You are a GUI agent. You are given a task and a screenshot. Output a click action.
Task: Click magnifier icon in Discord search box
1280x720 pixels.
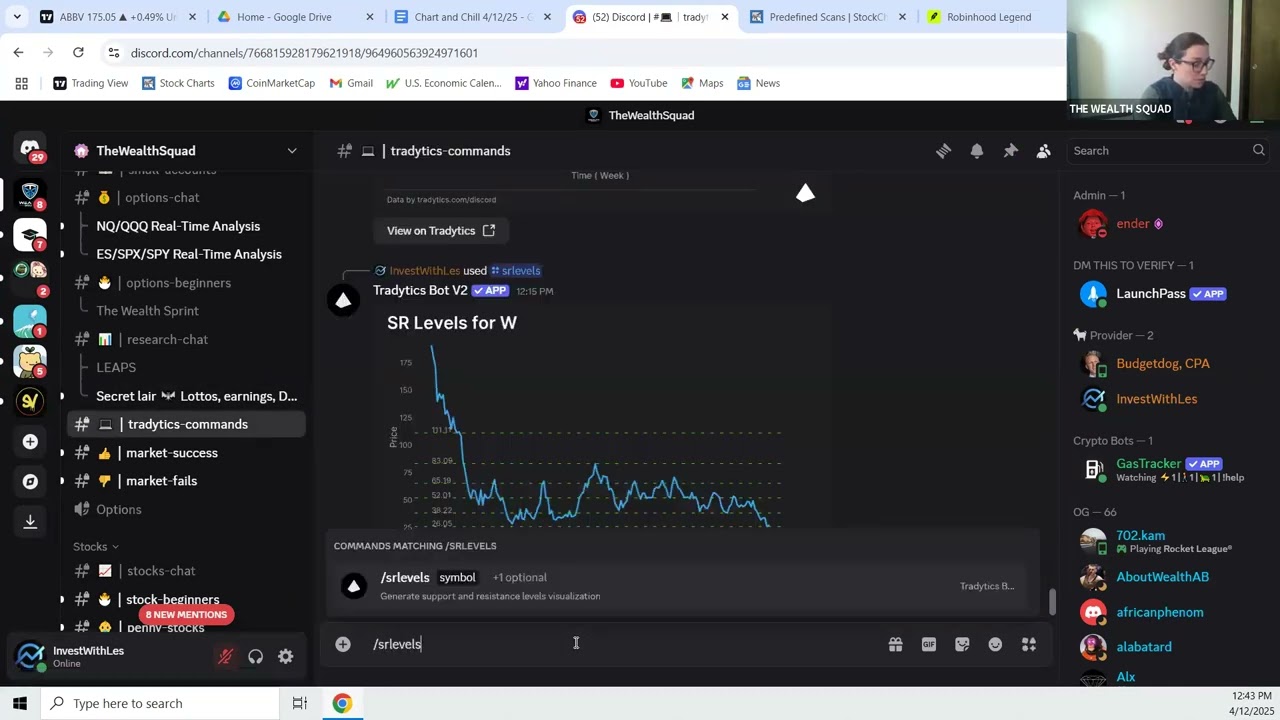pos(1258,151)
